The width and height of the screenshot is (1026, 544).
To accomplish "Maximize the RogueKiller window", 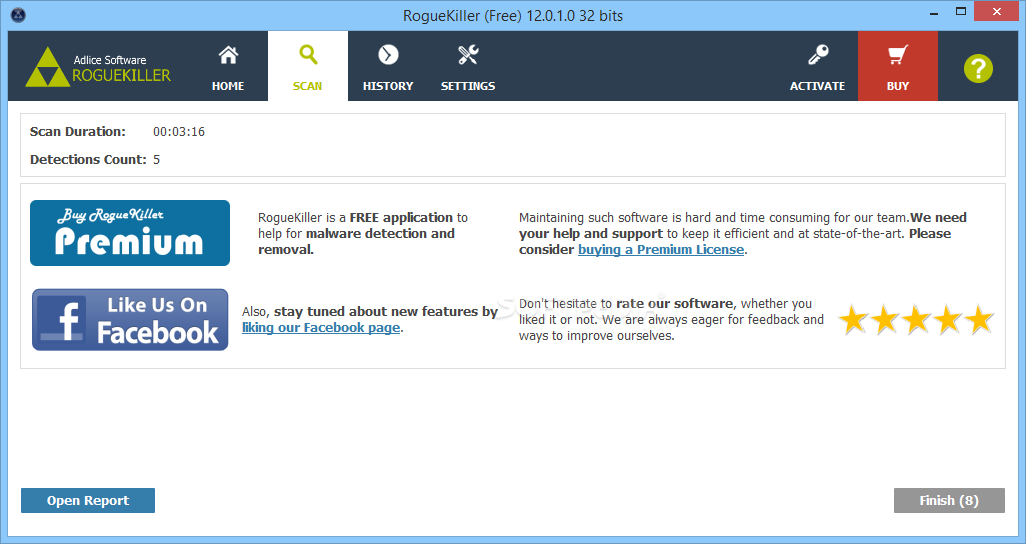I will pyautogui.click(x=961, y=12).
